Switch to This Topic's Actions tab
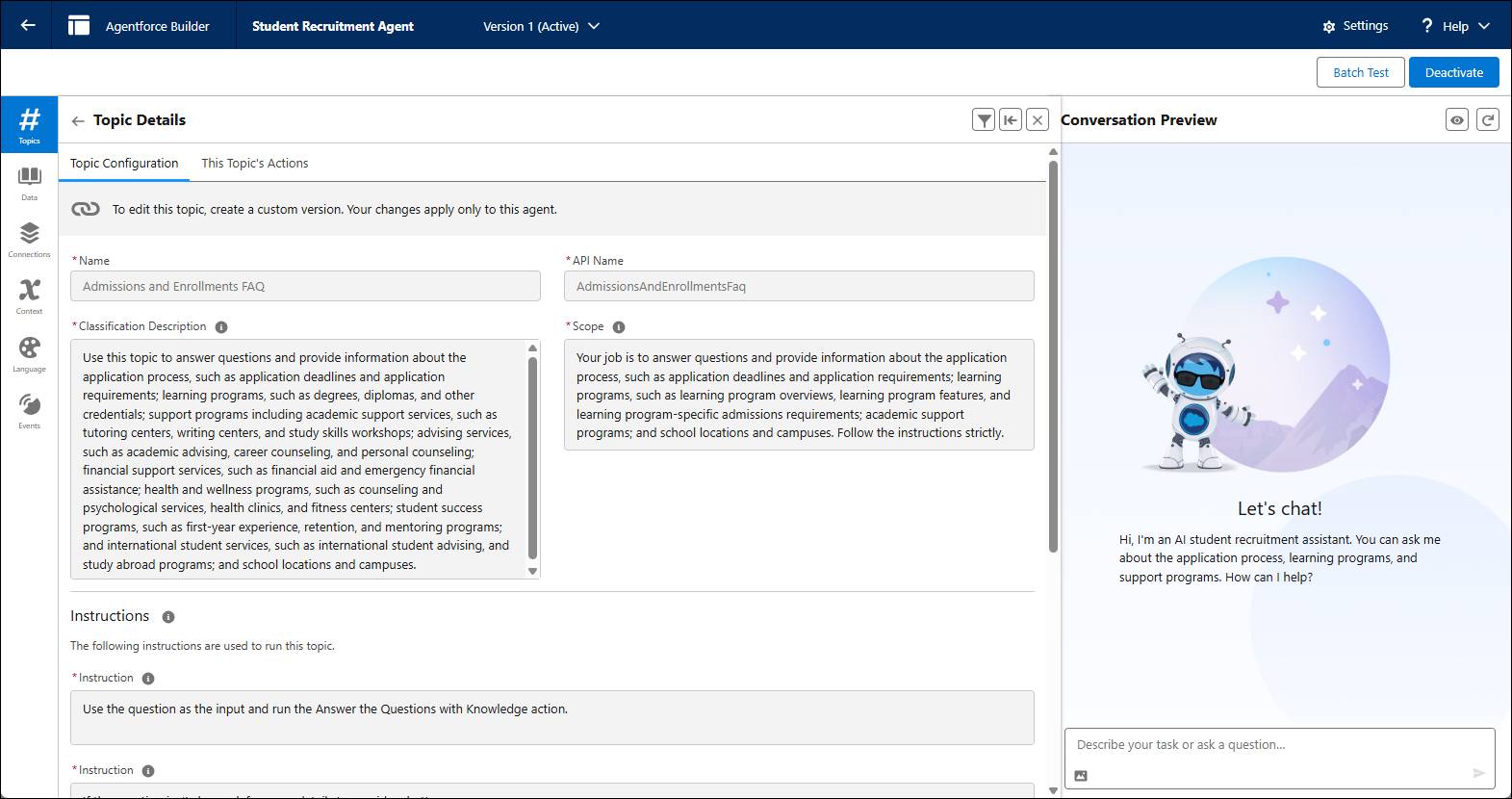The height and width of the screenshot is (799, 1512). click(255, 163)
